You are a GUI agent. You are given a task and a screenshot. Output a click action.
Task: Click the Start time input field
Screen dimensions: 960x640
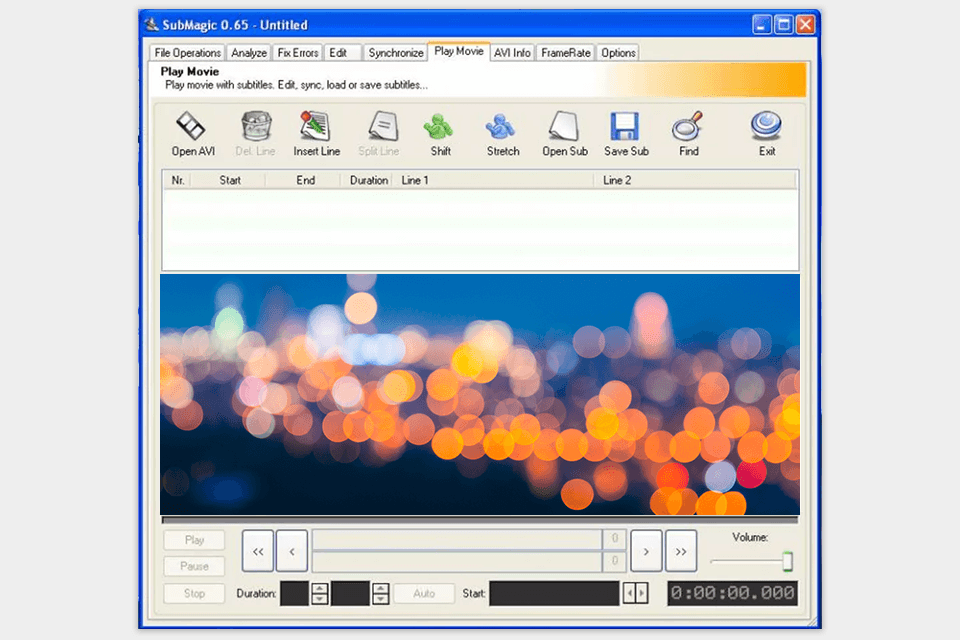555,593
